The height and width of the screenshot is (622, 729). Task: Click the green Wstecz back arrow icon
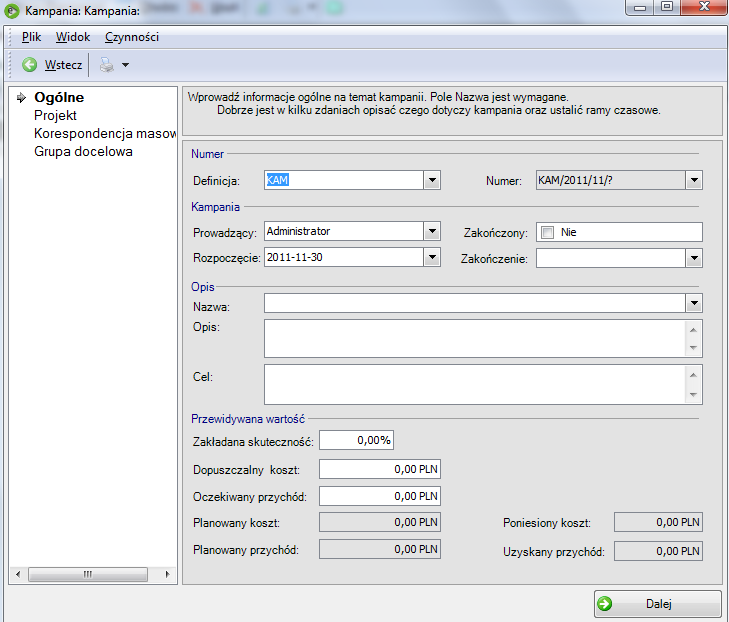29,65
